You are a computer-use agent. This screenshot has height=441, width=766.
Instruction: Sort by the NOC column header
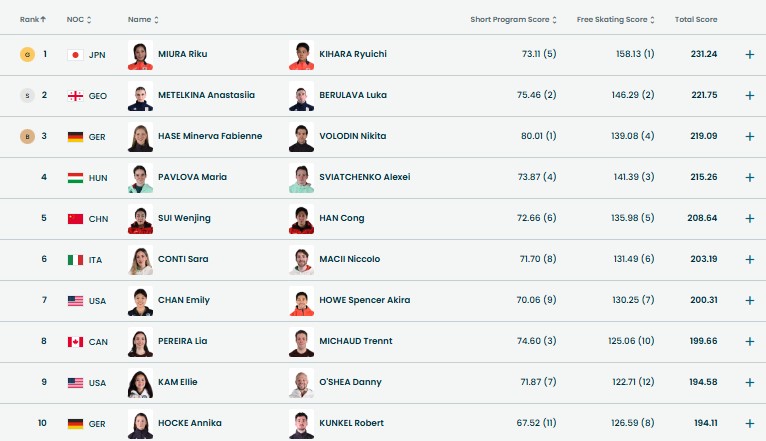(79, 19)
